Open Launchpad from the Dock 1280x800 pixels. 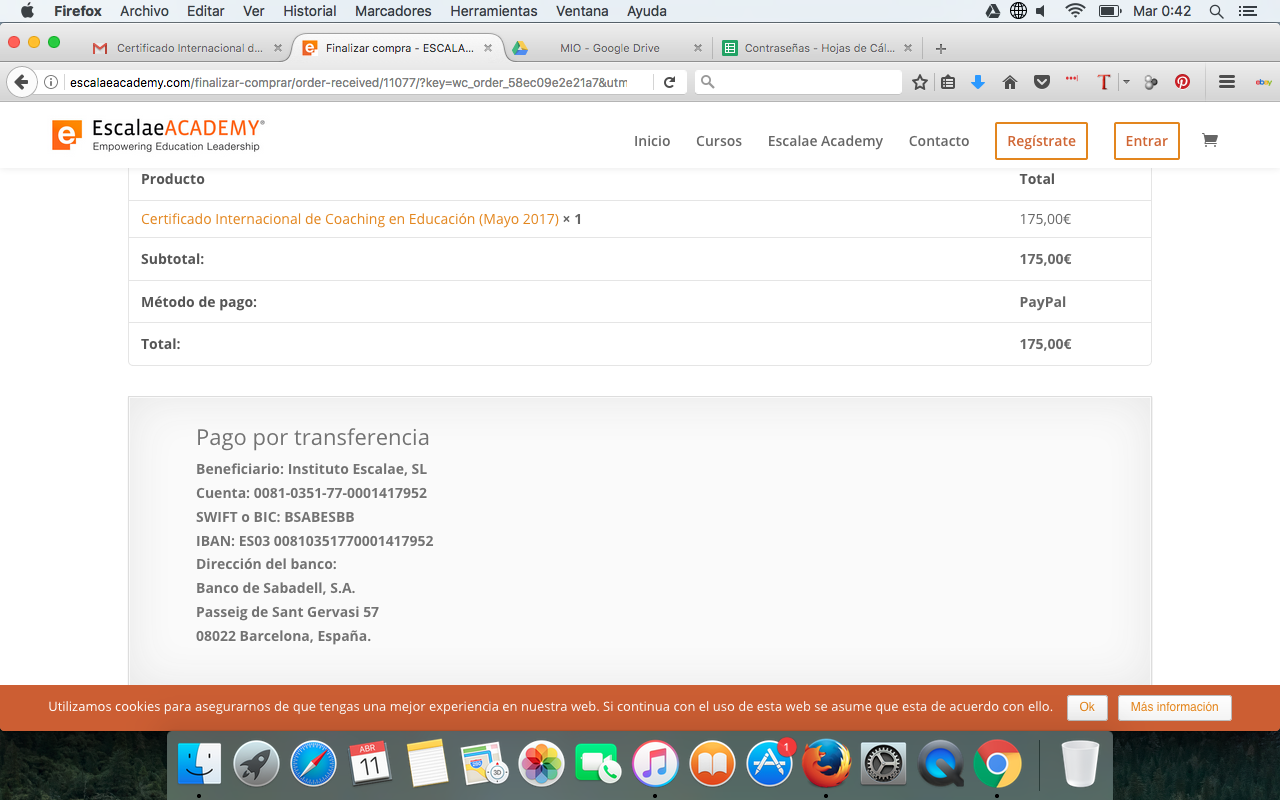256,764
